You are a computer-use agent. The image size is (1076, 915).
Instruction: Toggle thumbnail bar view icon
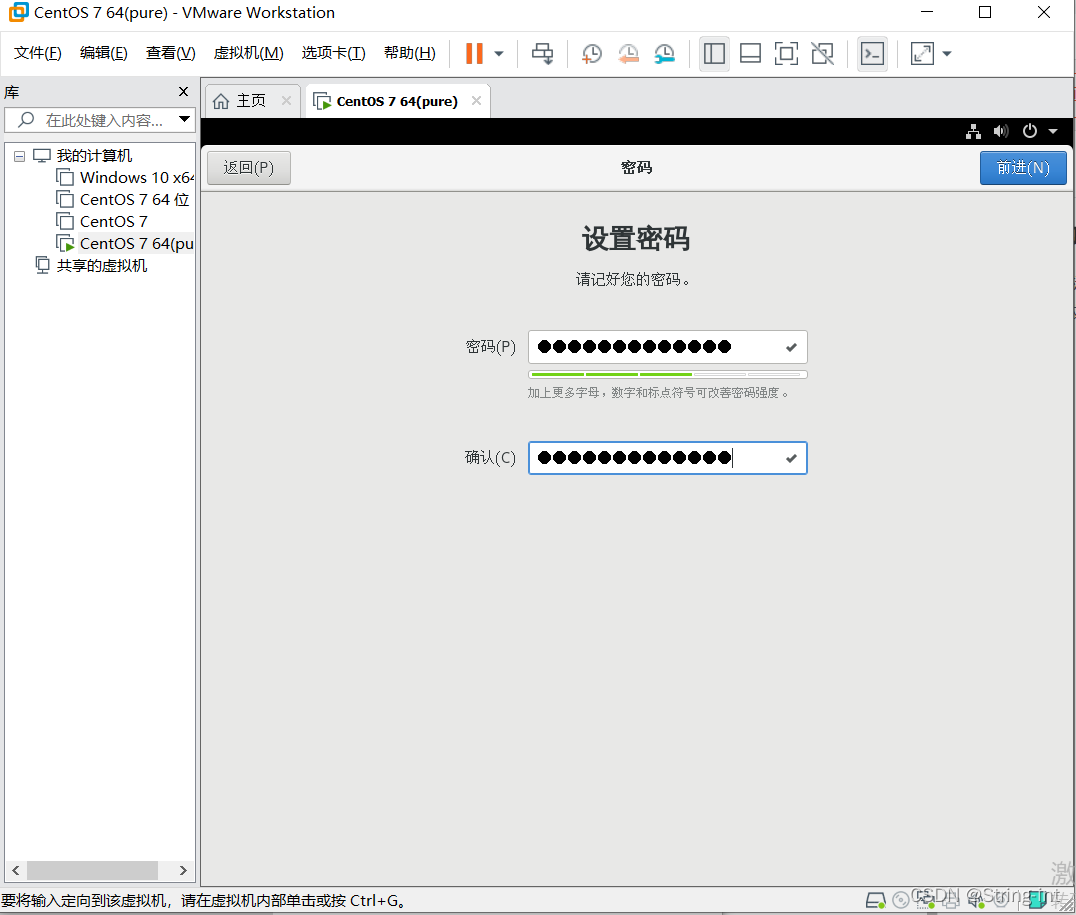coord(750,53)
